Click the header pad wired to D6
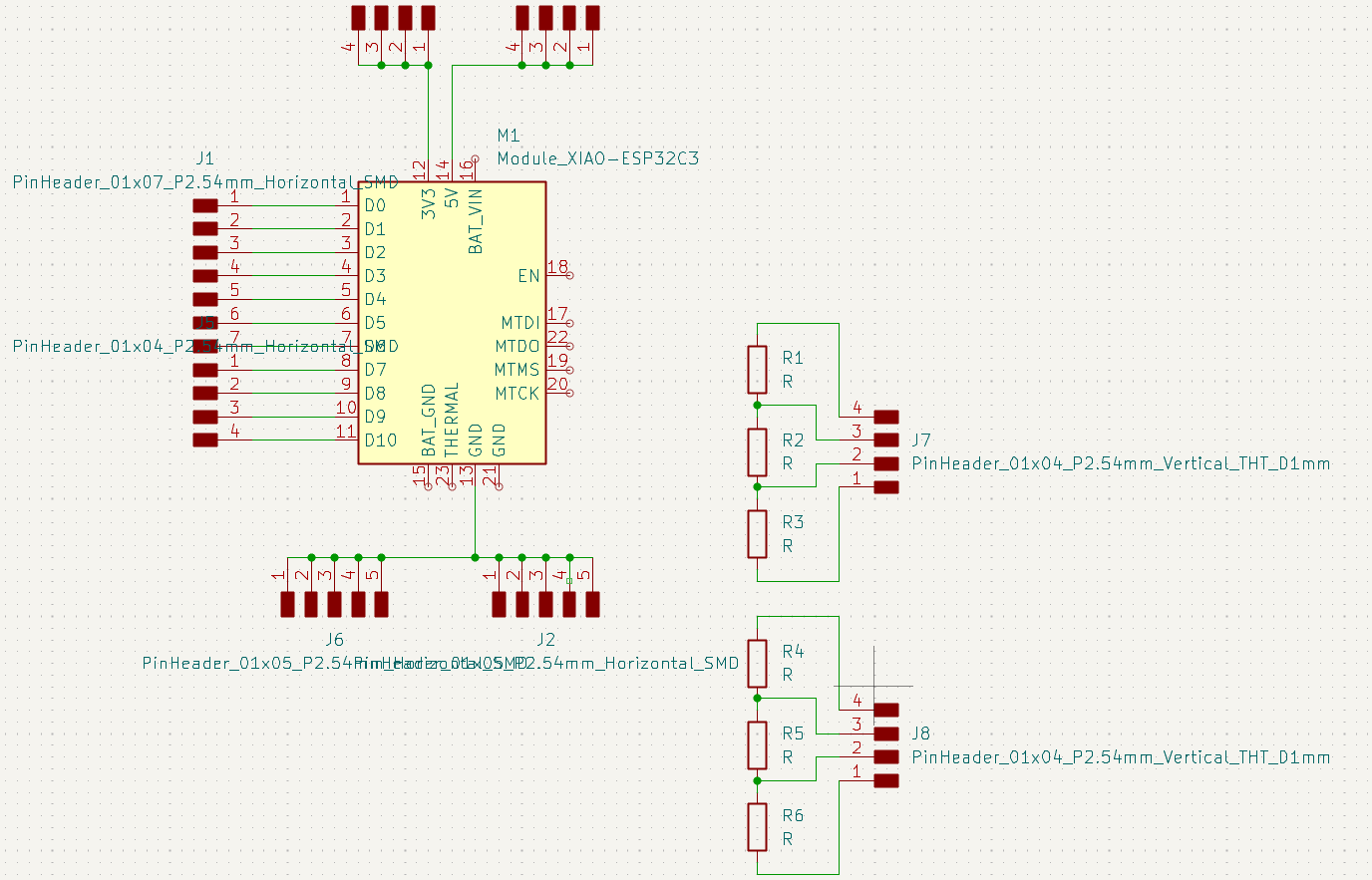The height and width of the screenshot is (880, 1372). [x=204, y=346]
